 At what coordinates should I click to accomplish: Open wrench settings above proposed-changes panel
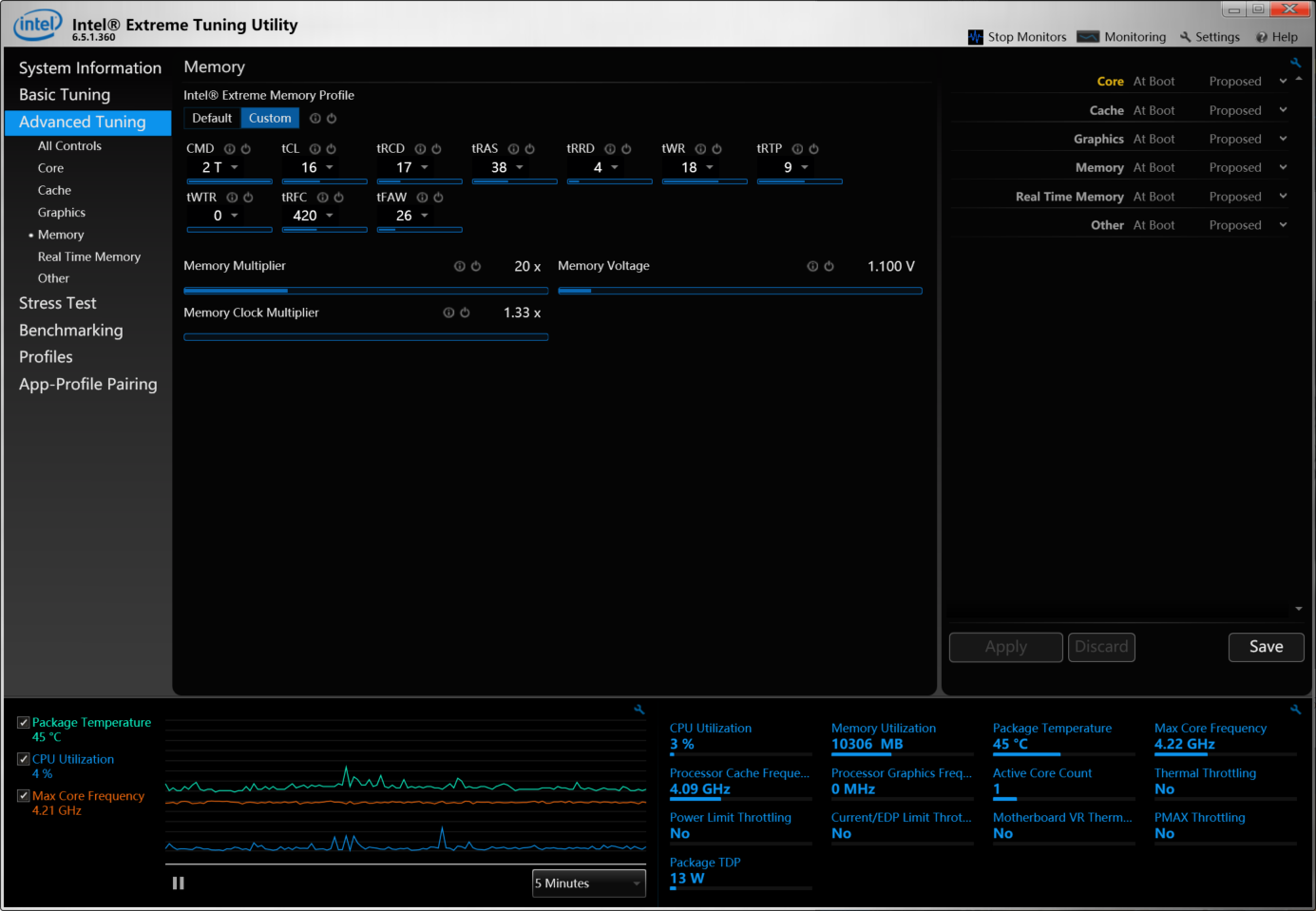click(x=1295, y=63)
